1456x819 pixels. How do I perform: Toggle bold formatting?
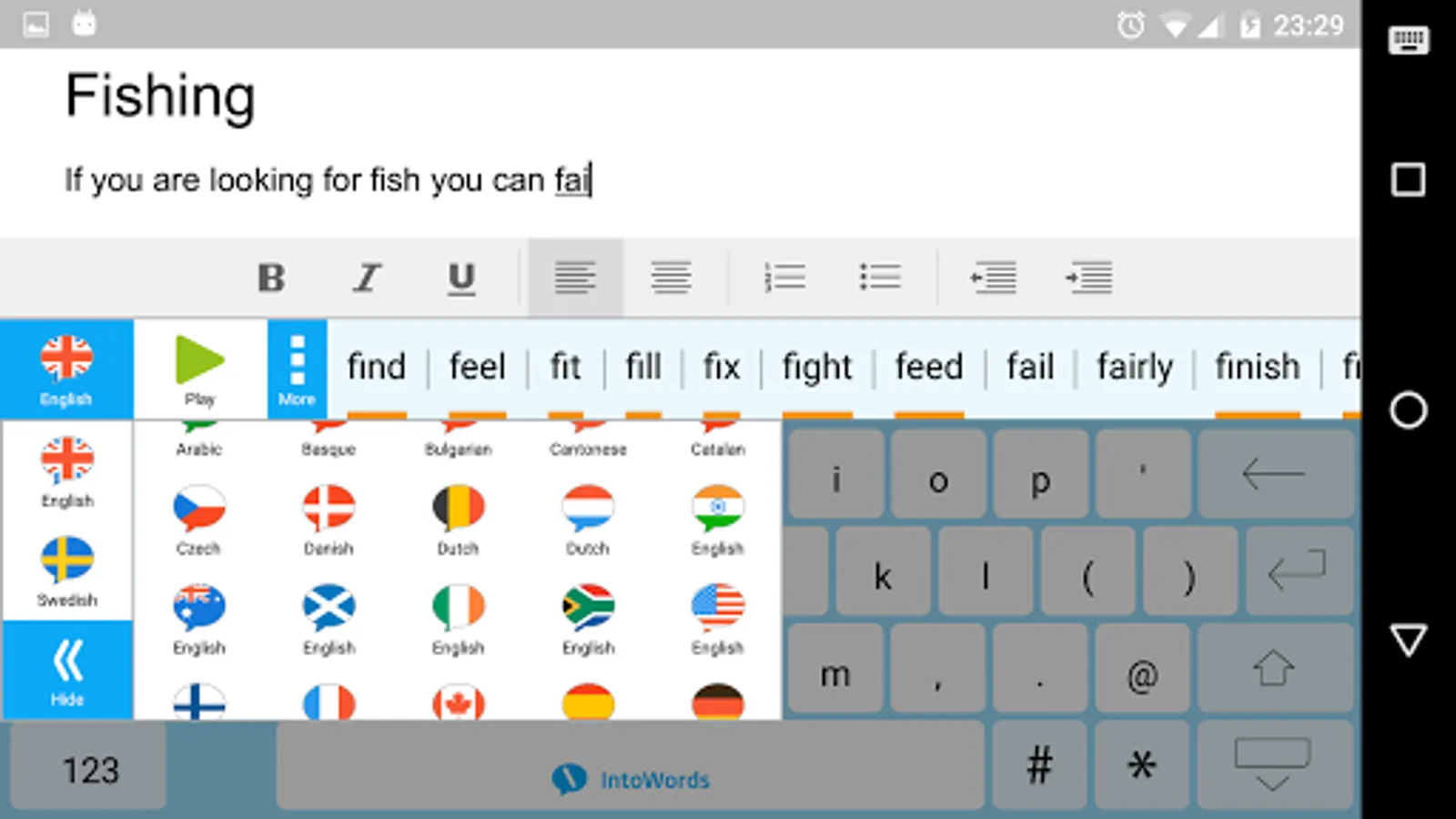(271, 278)
